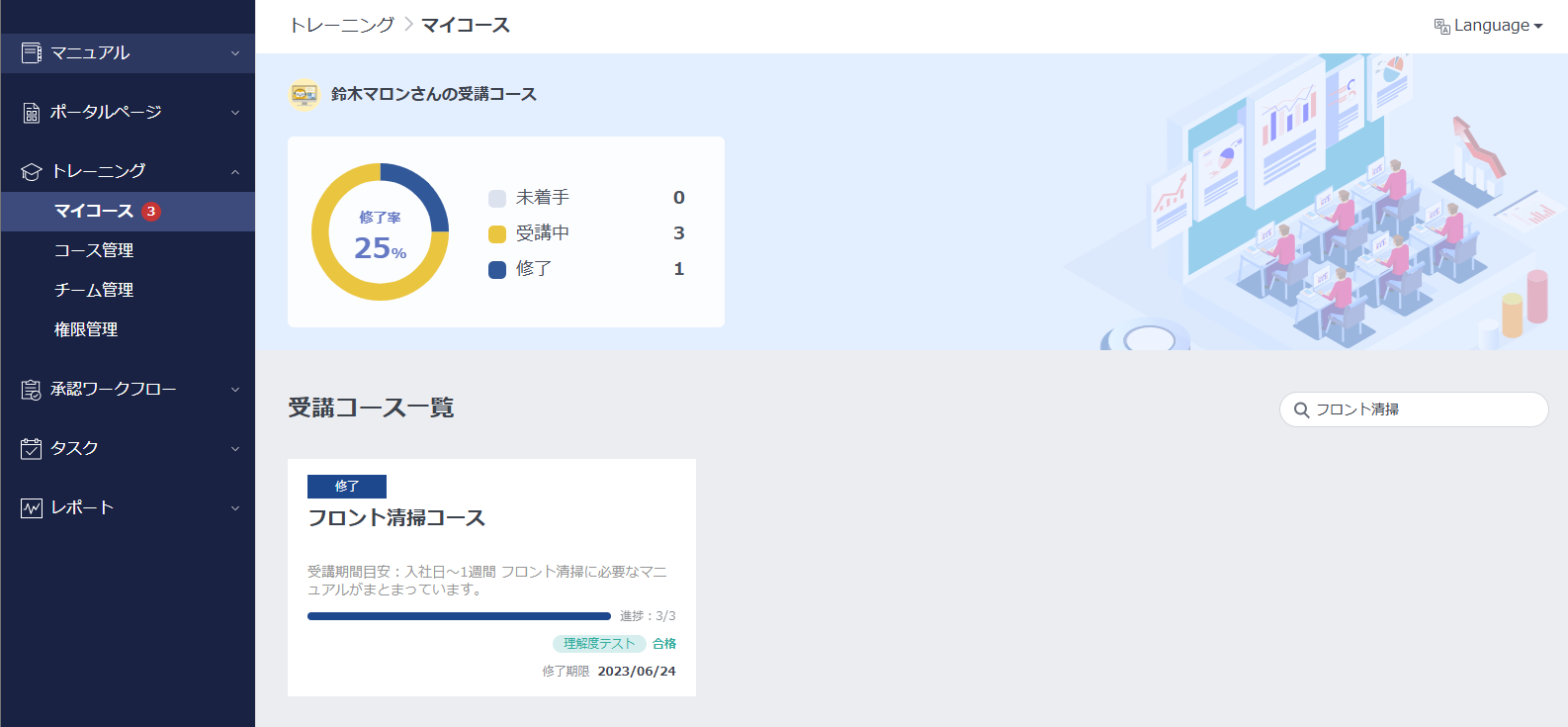Image resolution: width=1568 pixels, height=727 pixels.
Task: Click the Task calendar icon
Action: point(32,449)
